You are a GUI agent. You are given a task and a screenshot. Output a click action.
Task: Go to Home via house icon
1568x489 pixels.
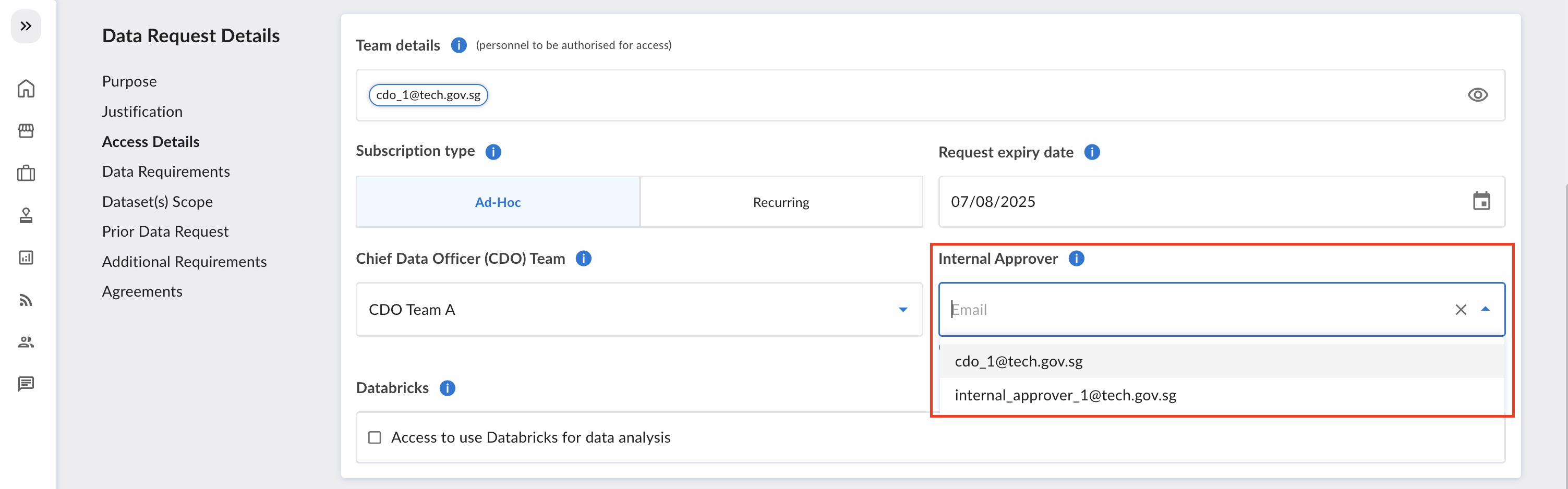(x=26, y=89)
